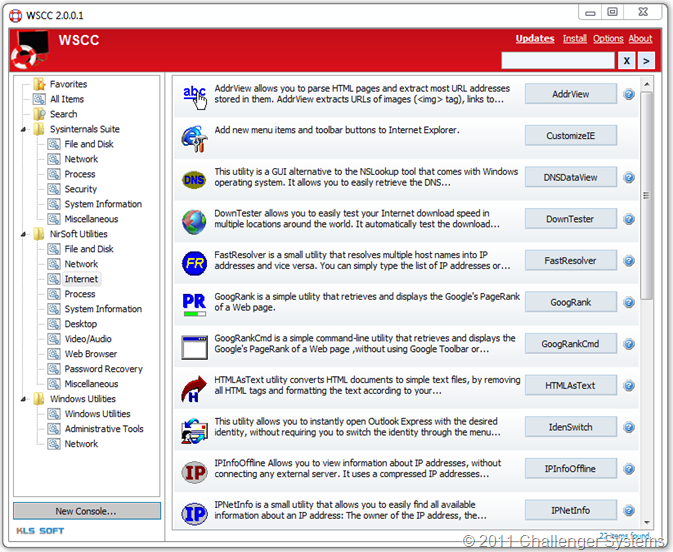Select All Items in the tree

point(67,99)
